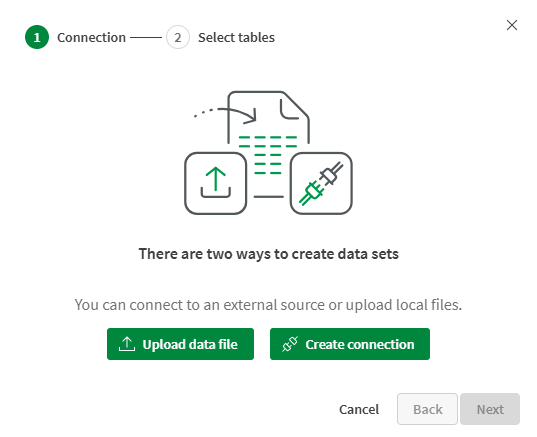
Task: Click the disabled Next button
Action: pyautogui.click(x=490, y=409)
